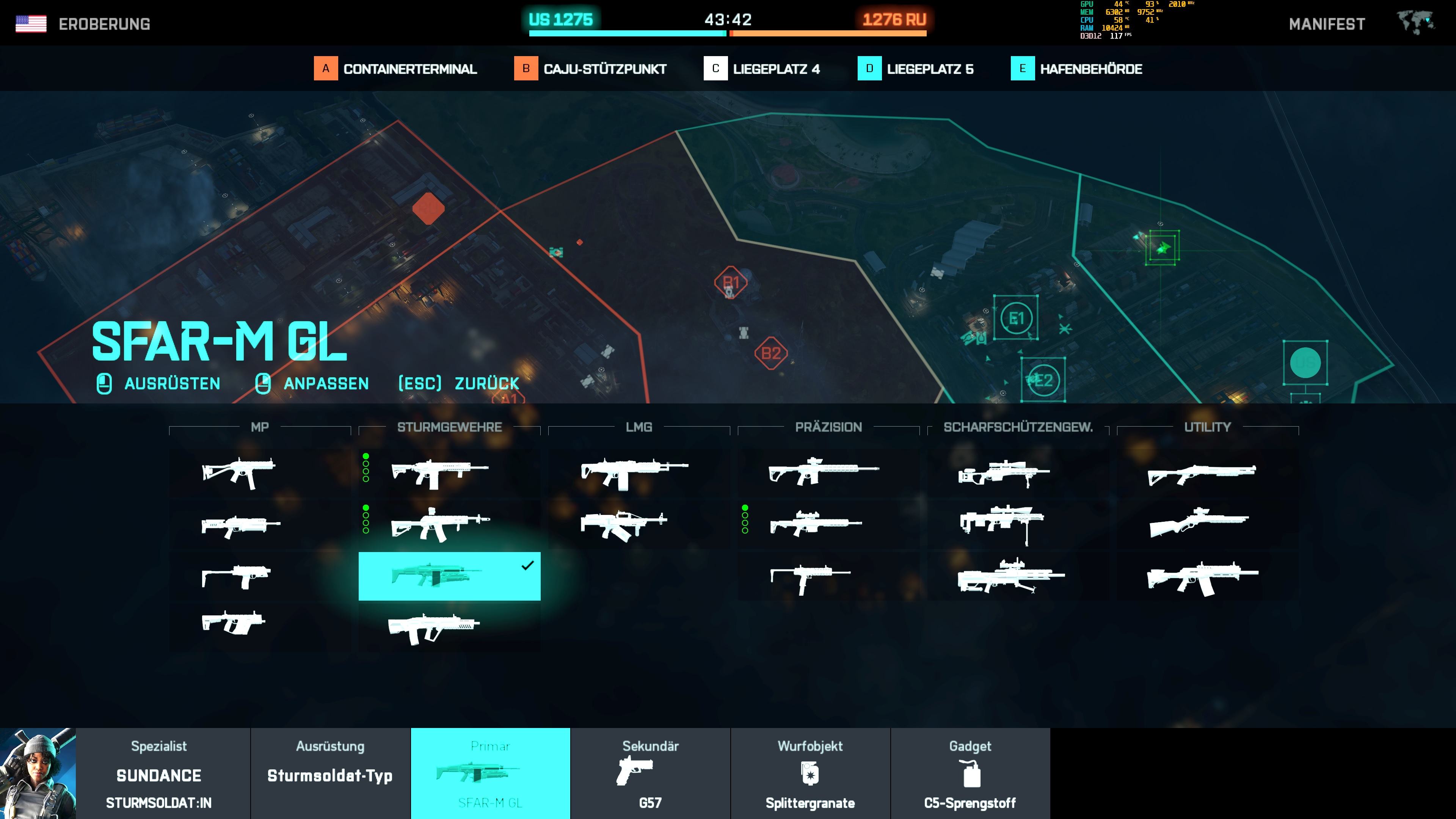Viewport: 1456px width, 819px height.
Task: Select the pump shotgun at top of Utility
Action: coord(1202,474)
